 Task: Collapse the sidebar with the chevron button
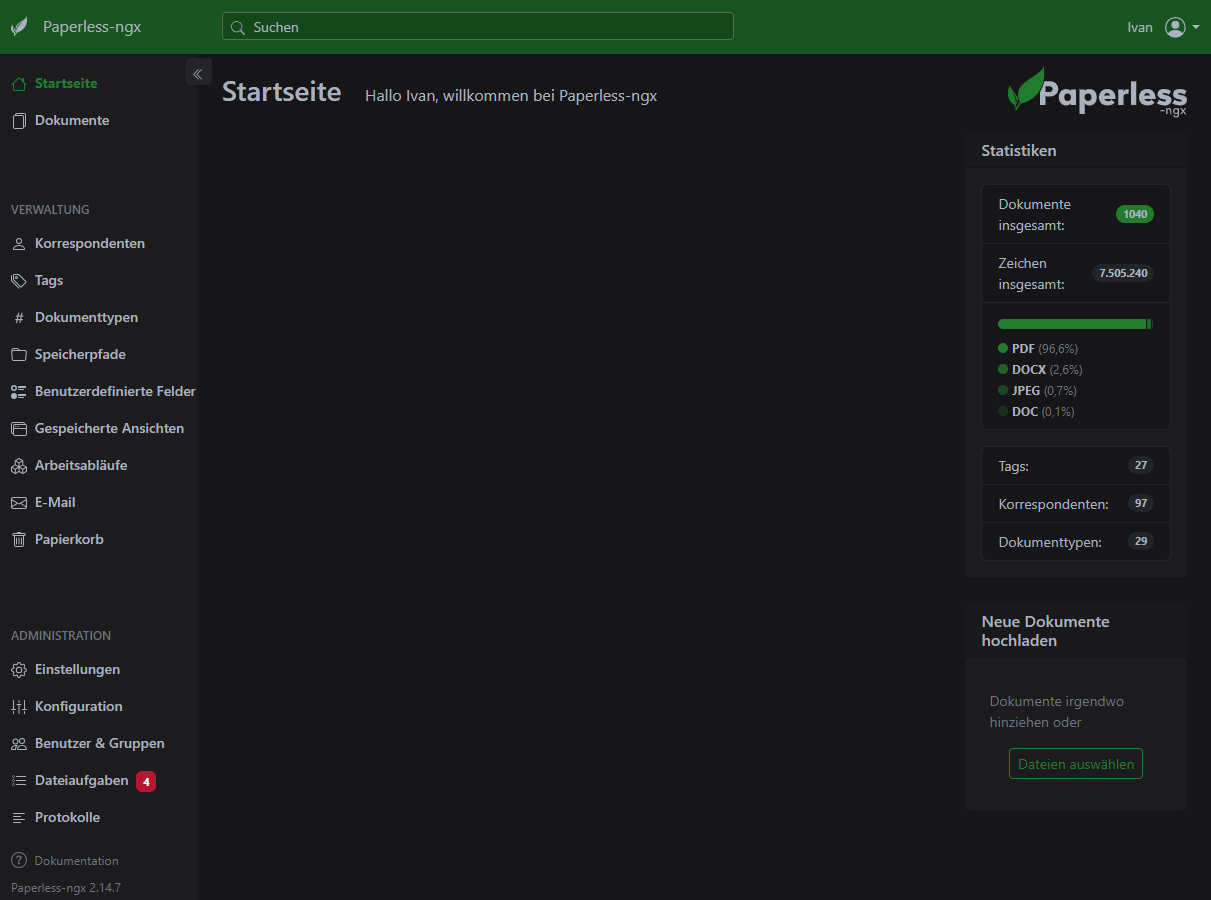point(198,71)
